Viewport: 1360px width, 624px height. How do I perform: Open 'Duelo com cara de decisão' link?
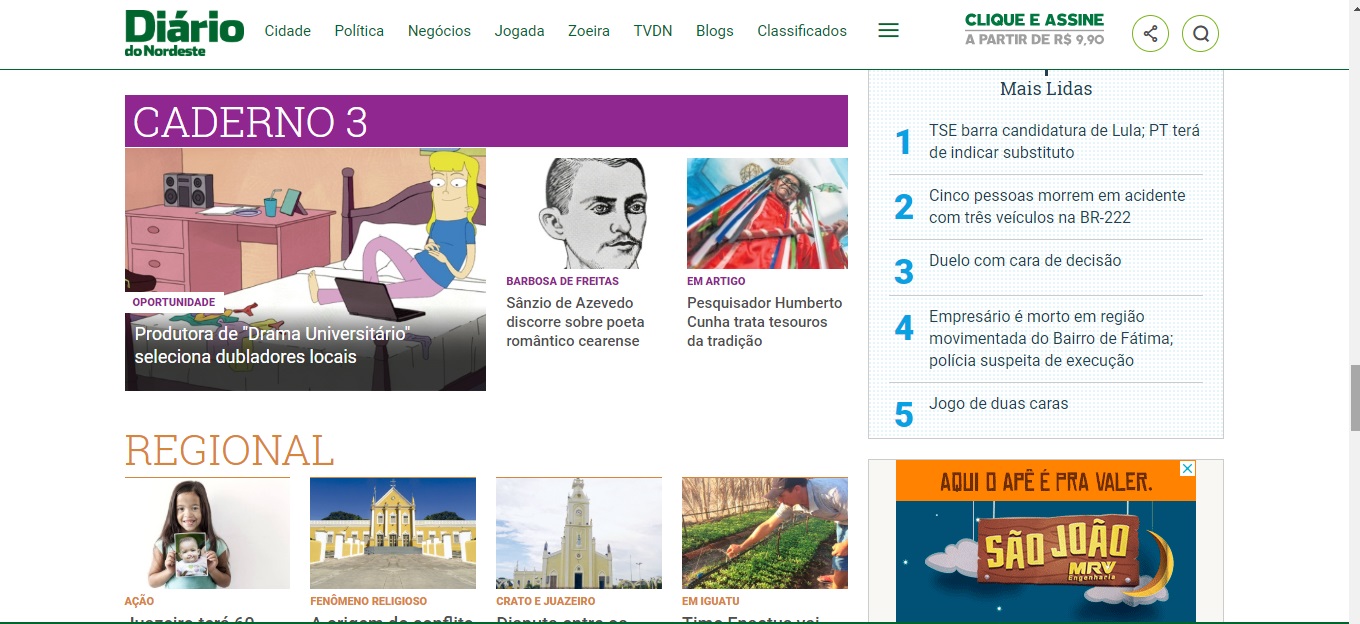click(x=1024, y=260)
